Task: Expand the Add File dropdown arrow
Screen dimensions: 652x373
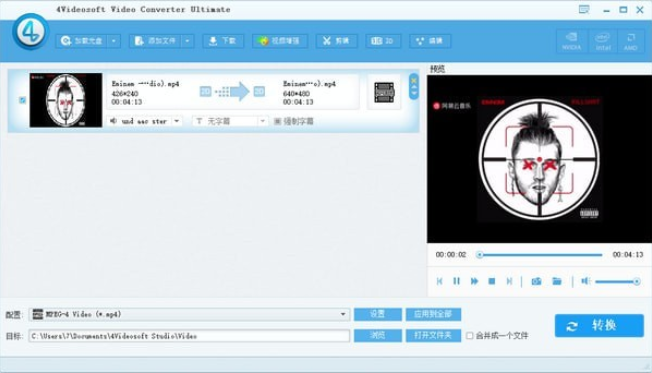Action: tap(188, 41)
